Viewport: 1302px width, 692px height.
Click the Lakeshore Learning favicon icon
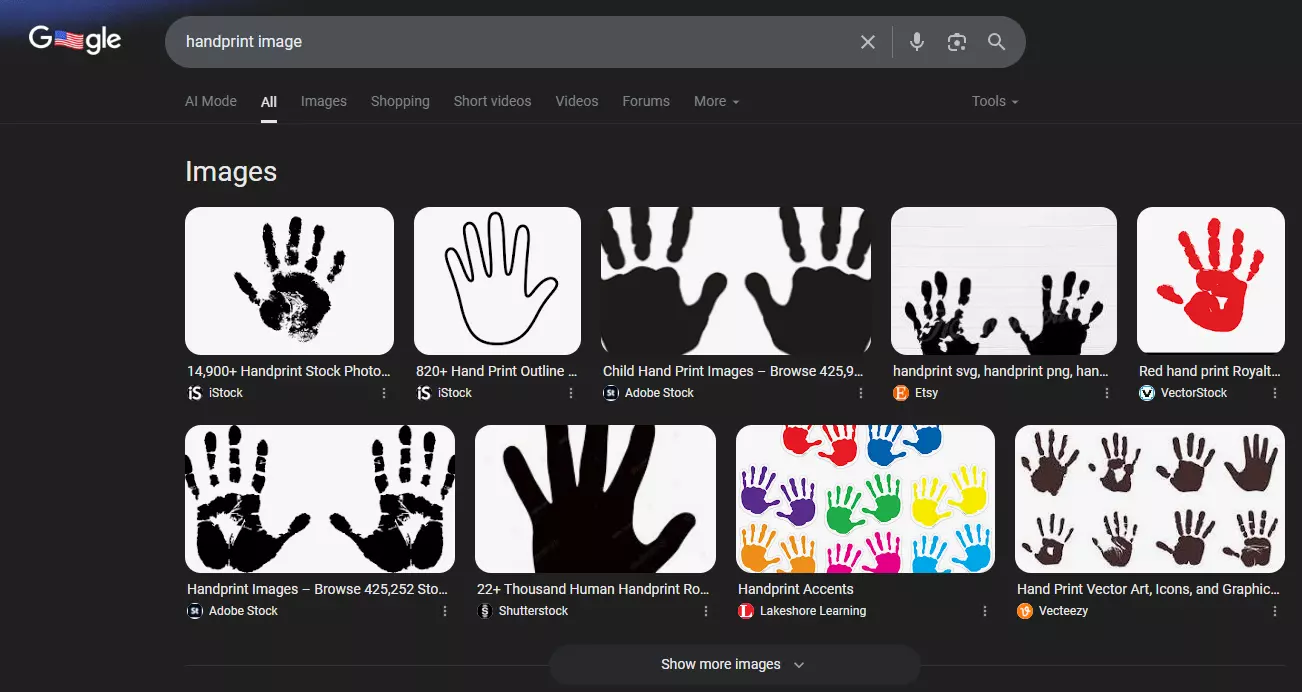[746, 611]
